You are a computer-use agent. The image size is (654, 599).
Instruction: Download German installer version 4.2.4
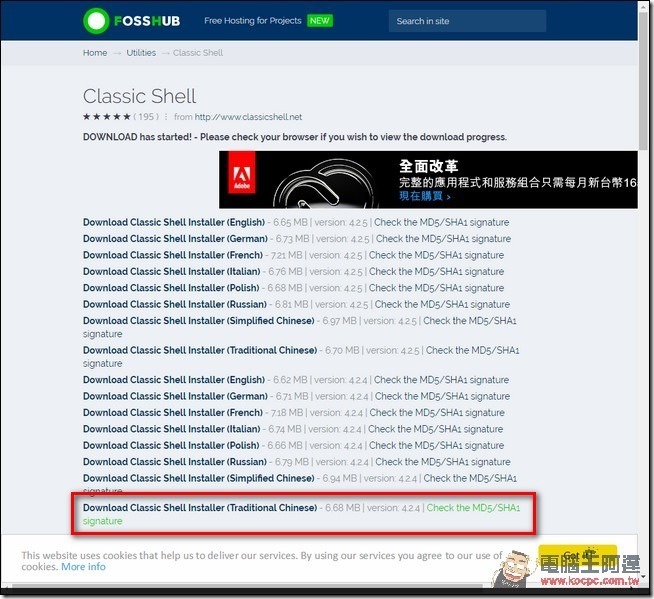[x=175, y=396]
